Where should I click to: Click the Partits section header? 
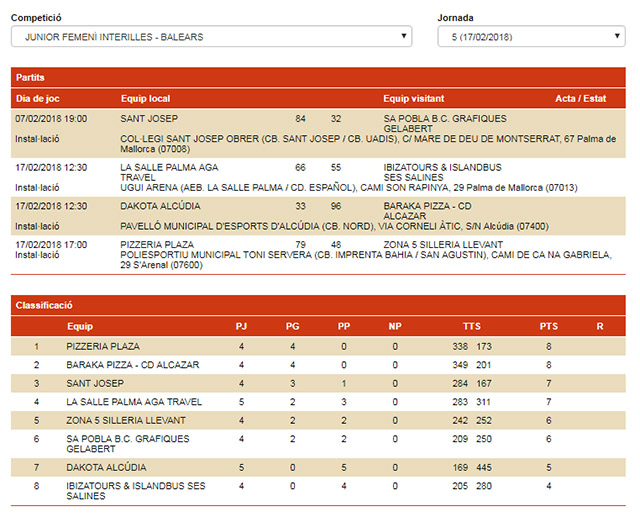pos(30,77)
